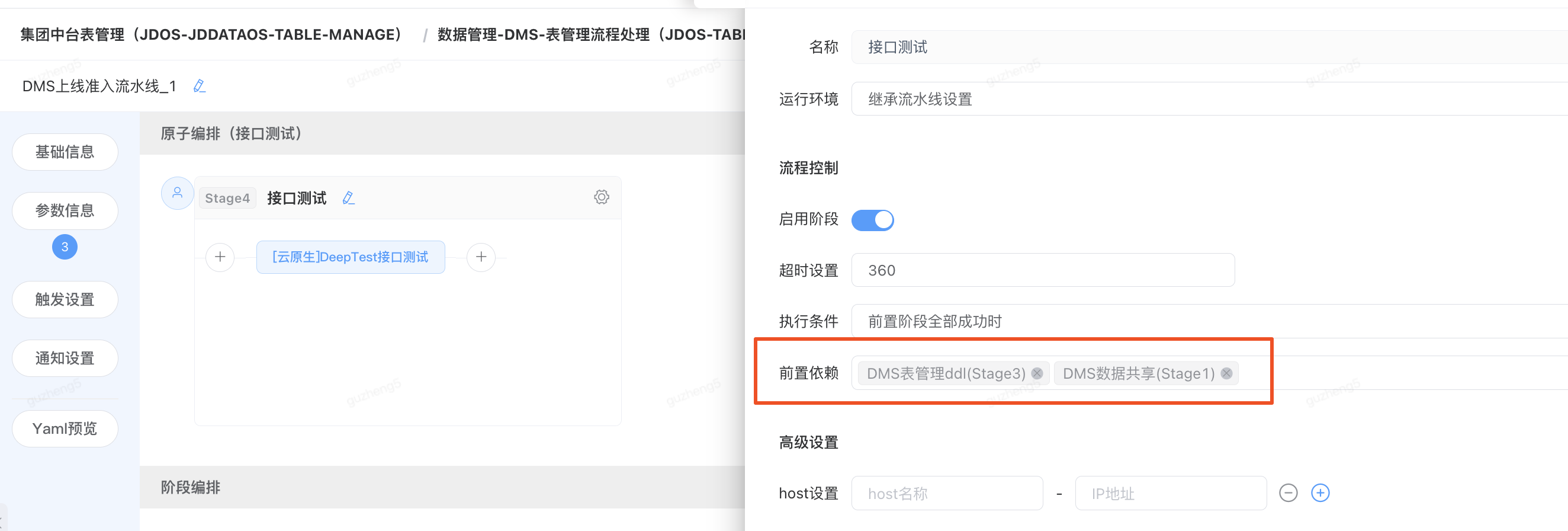Click breadcrumb 集团中台表管理 link
Viewport: 1568px width, 531px height.
(x=211, y=35)
